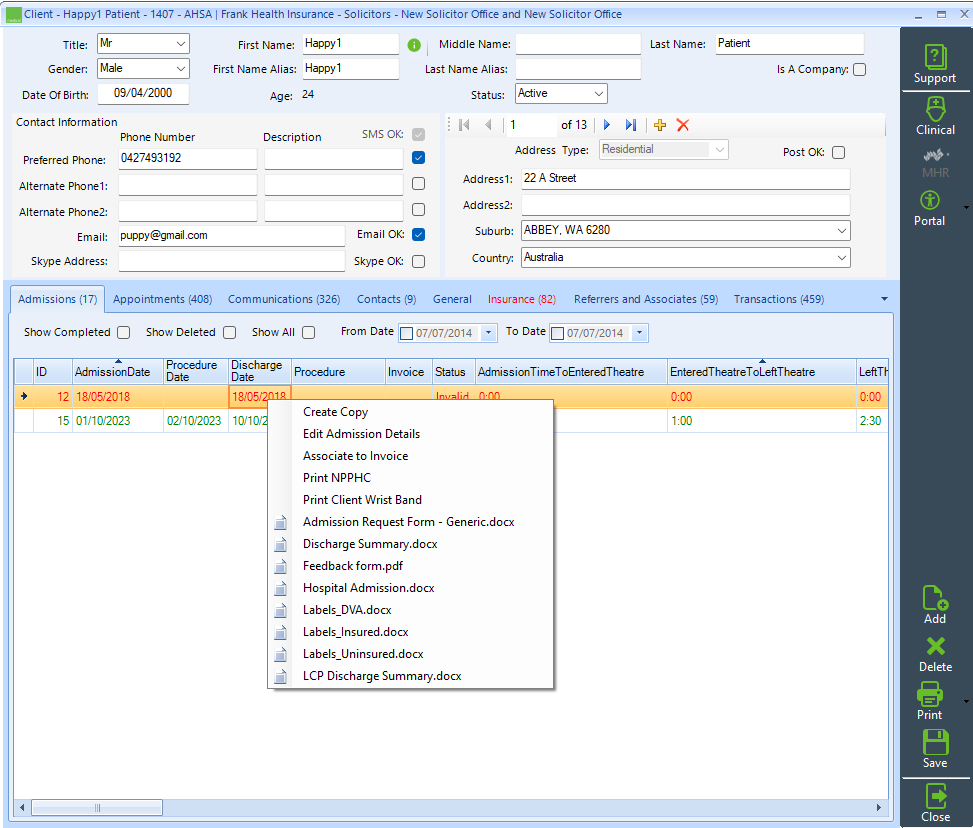Viewport: 973px width, 828px height.
Task: Sort by the AdmissionDate column header
Action: pyautogui.click(x=118, y=372)
